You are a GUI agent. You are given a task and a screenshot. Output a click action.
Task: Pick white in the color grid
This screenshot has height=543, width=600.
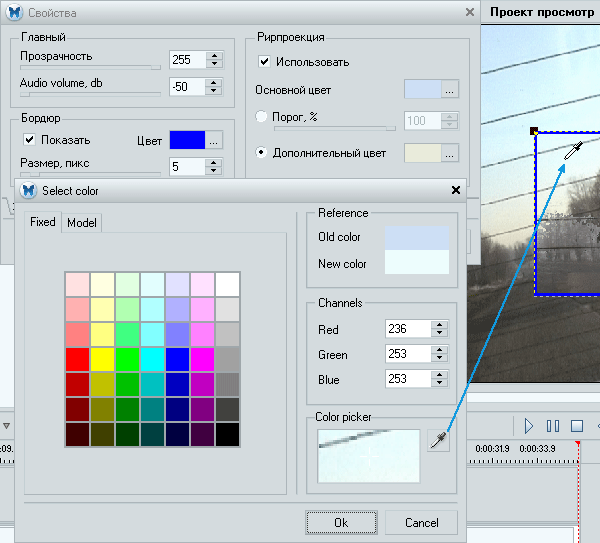point(228,284)
